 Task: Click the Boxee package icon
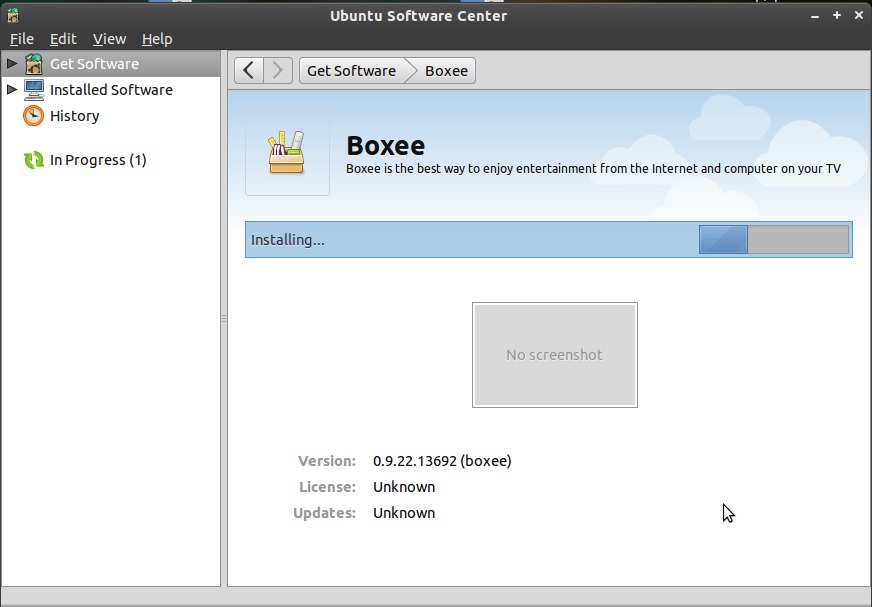coord(287,153)
